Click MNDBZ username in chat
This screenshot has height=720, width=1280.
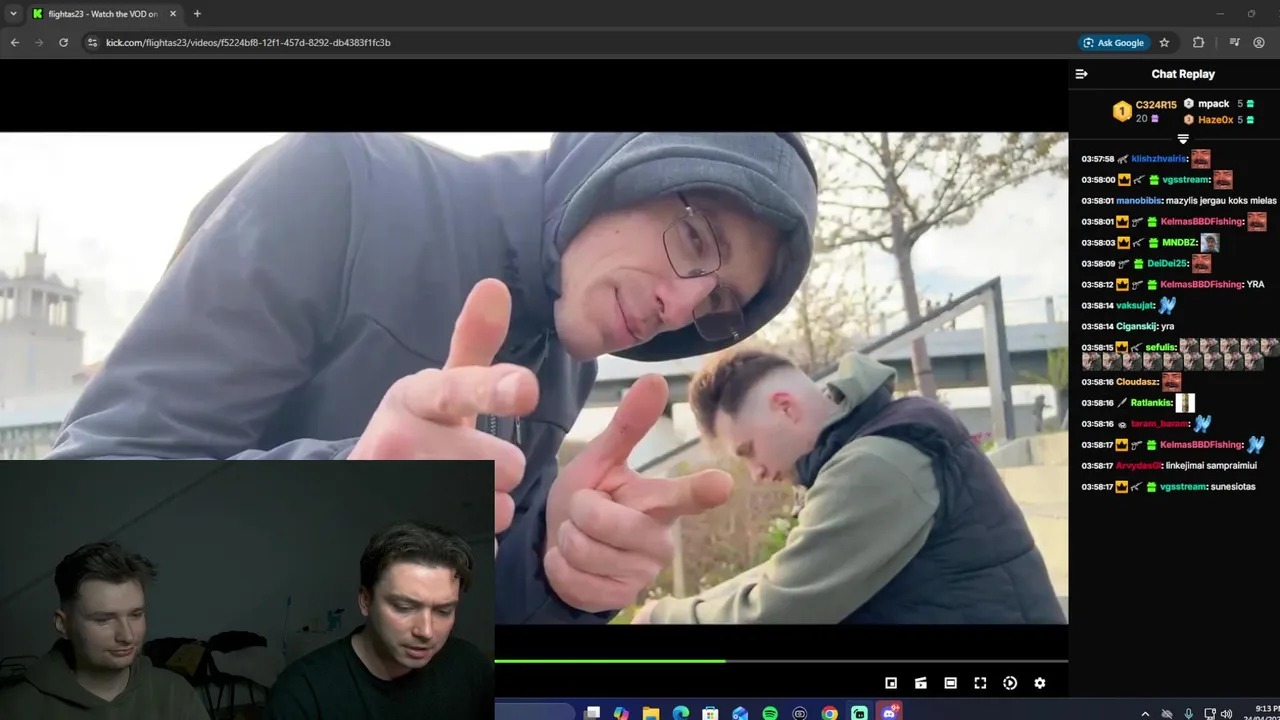pos(1179,243)
